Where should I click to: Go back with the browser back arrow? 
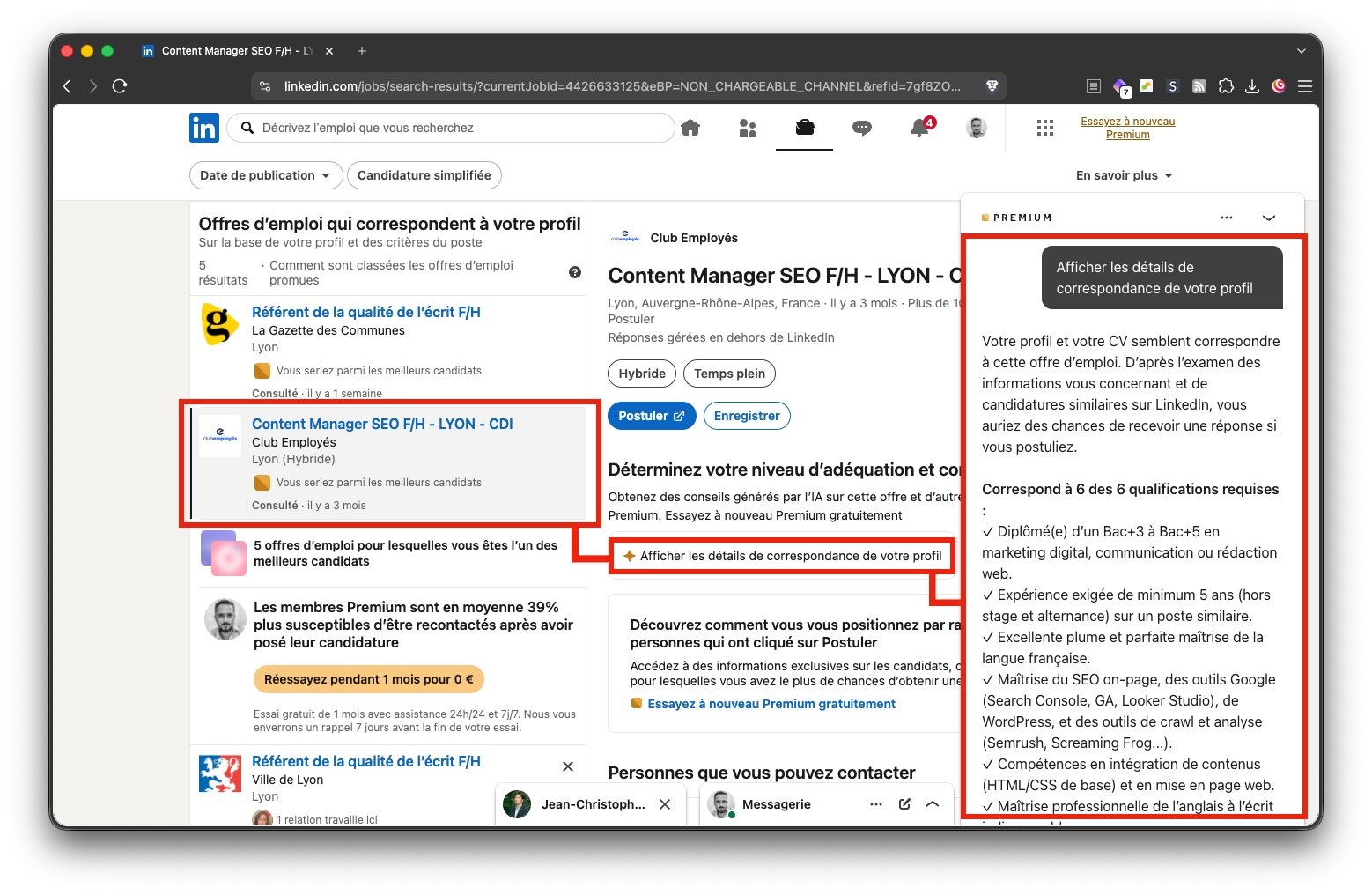(67, 86)
